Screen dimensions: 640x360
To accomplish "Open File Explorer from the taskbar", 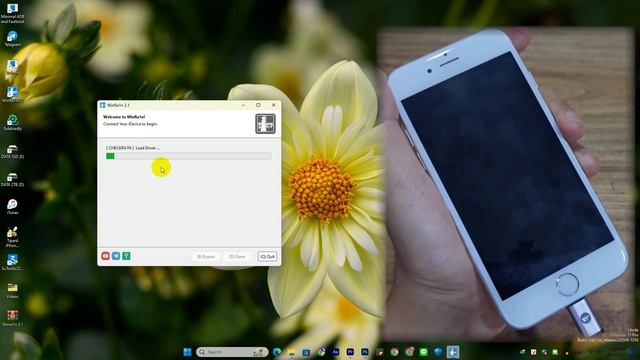I will click(291, 352).
